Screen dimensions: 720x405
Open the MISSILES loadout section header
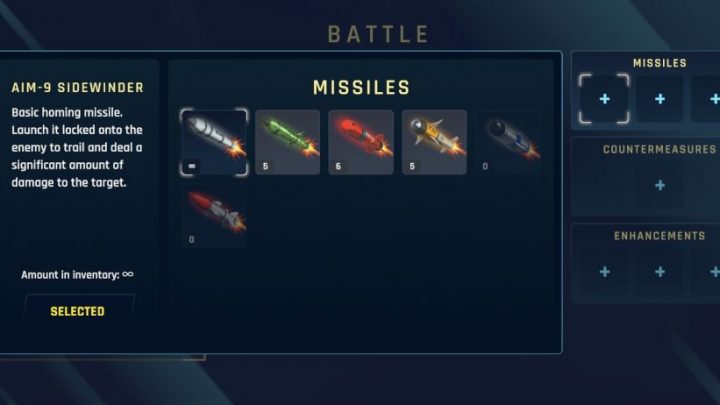[659, 63]
